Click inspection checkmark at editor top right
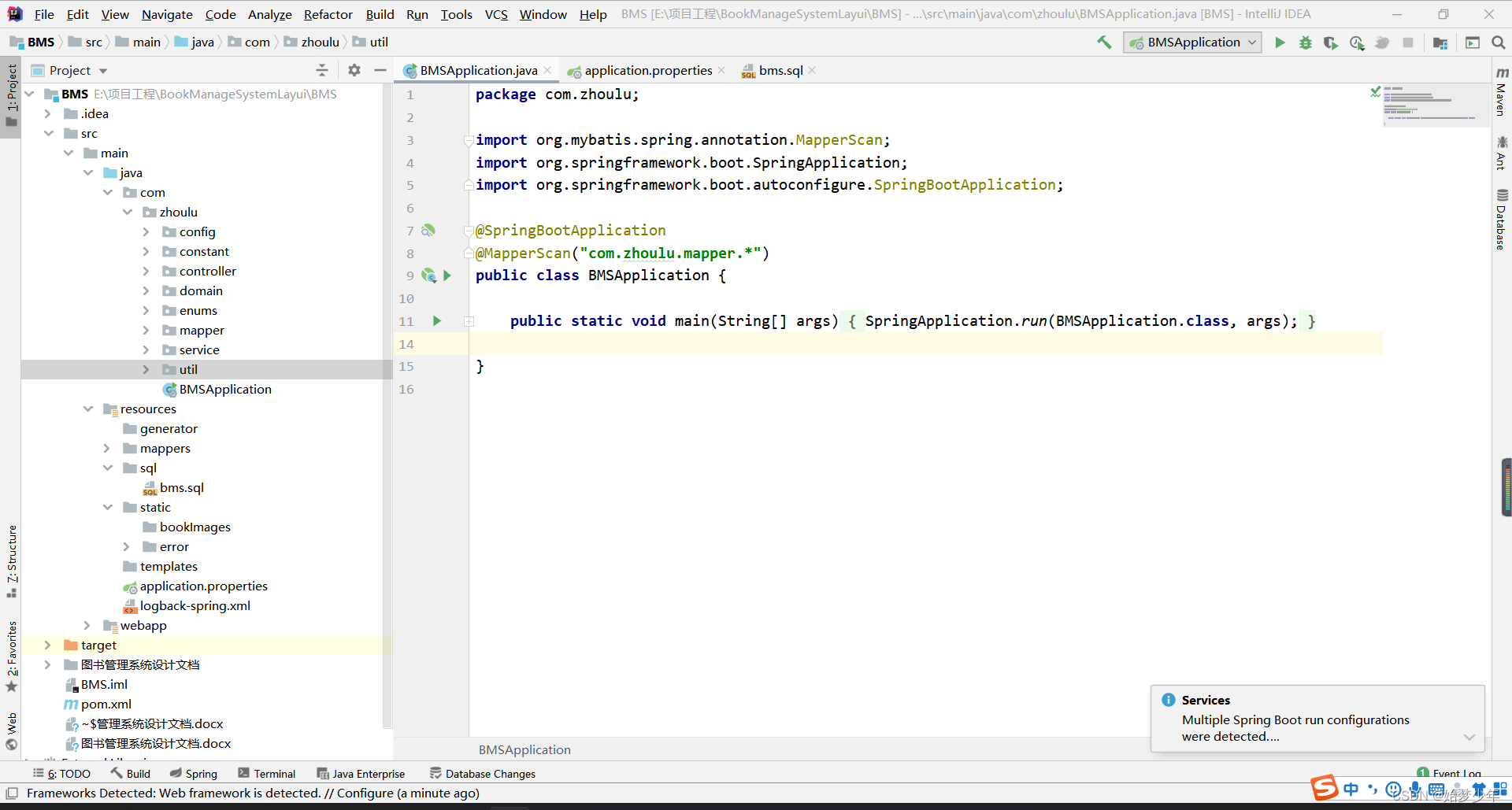 1375,92
